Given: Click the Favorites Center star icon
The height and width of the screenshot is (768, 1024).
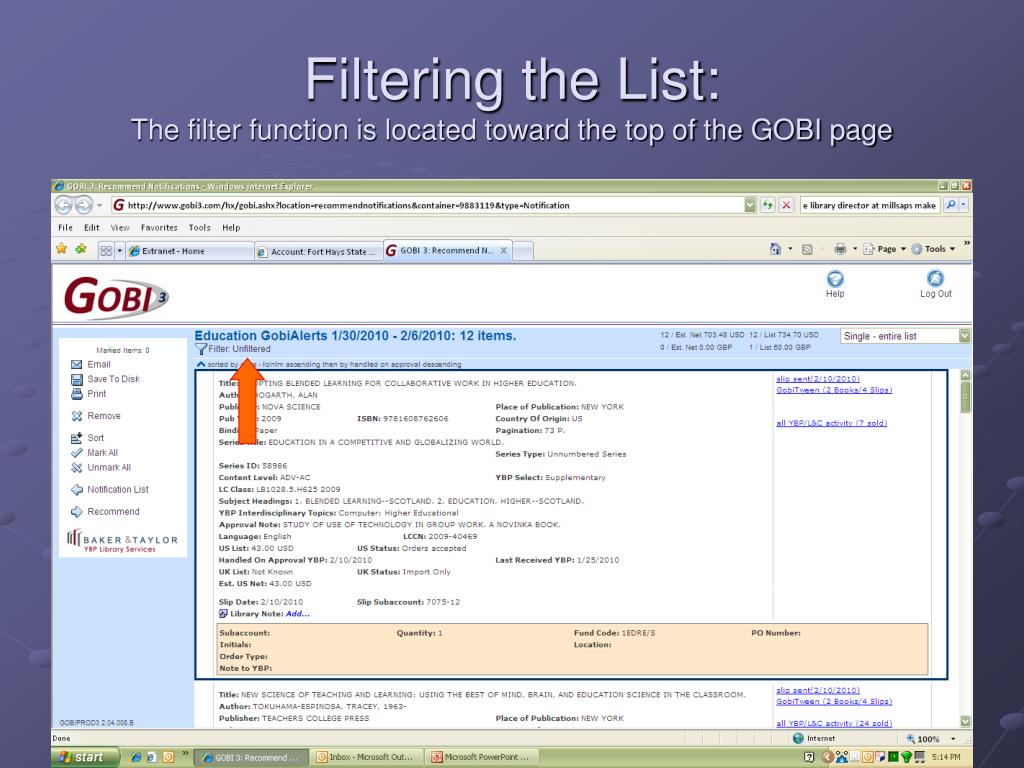Looking at the screenshot, I should click(61, 249).
